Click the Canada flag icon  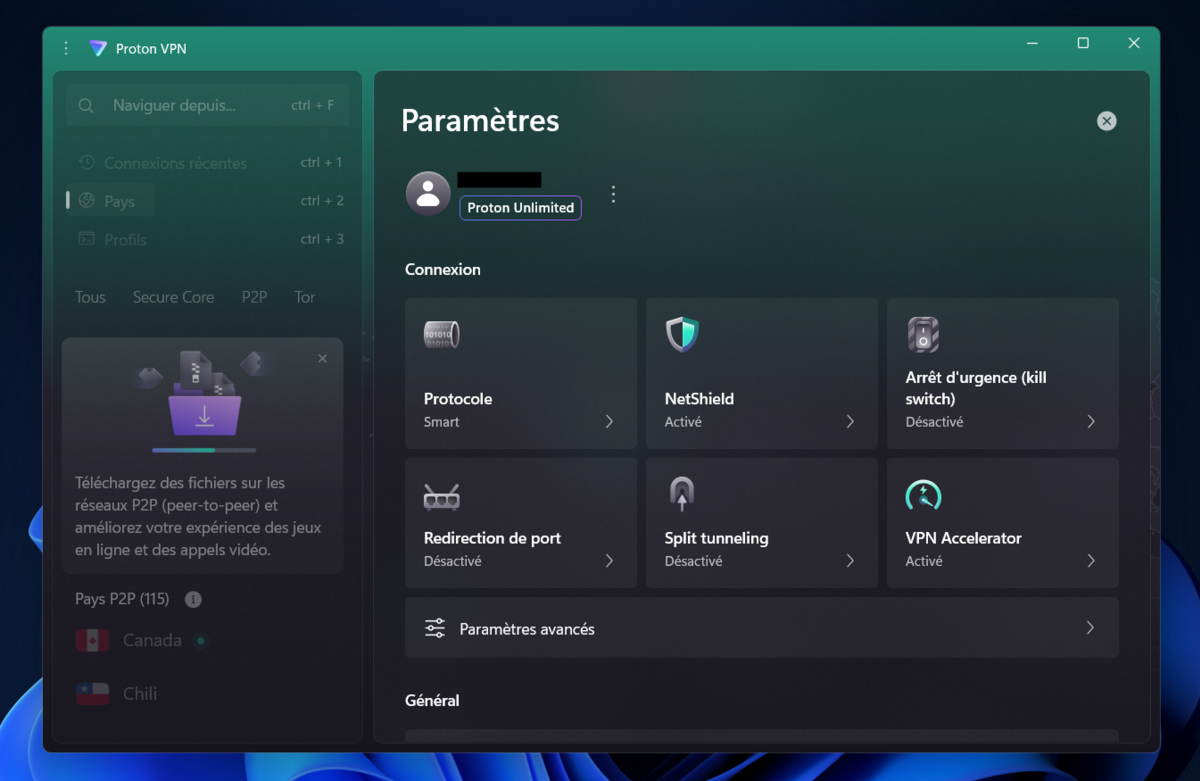(93, 640)
